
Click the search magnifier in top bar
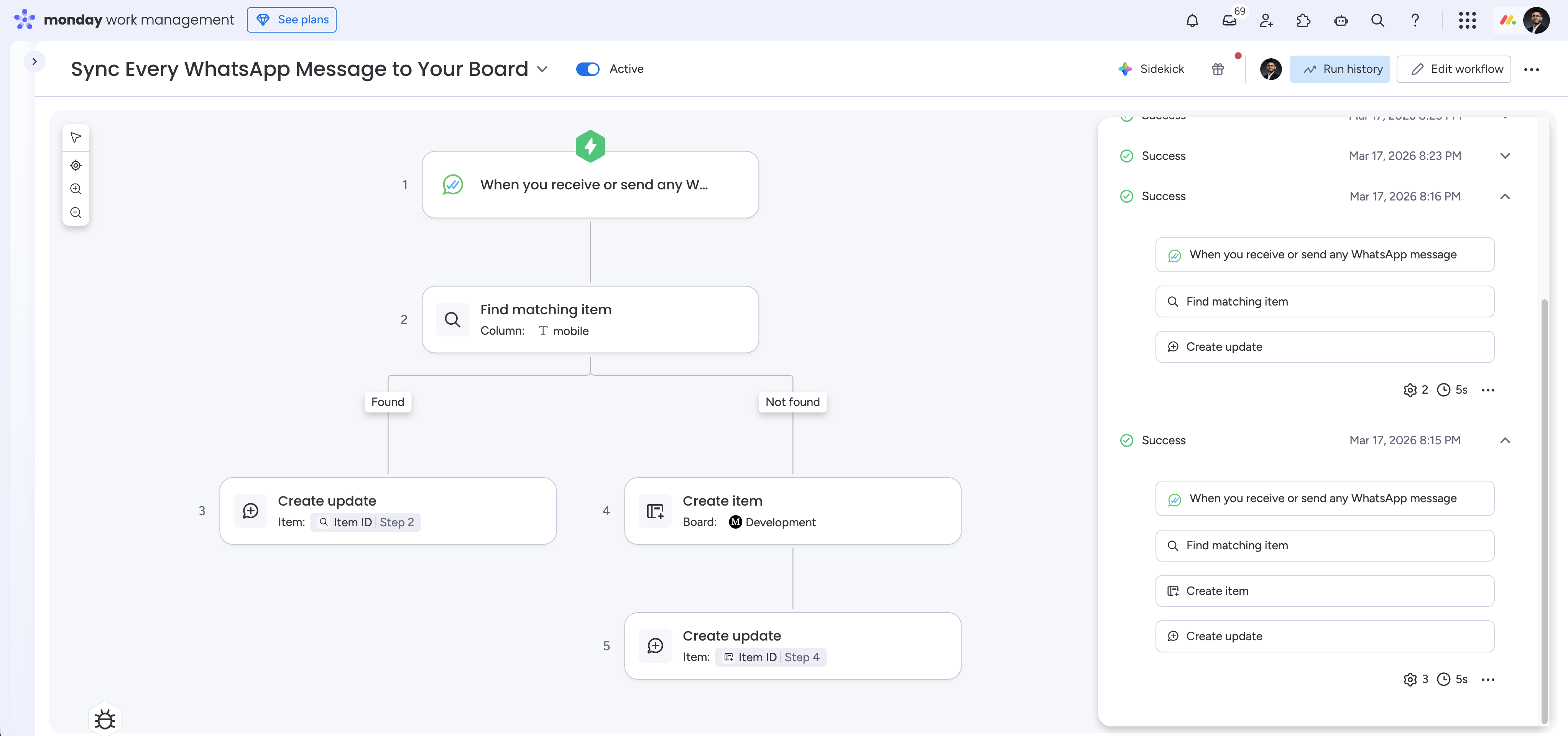pos(1378,20)
